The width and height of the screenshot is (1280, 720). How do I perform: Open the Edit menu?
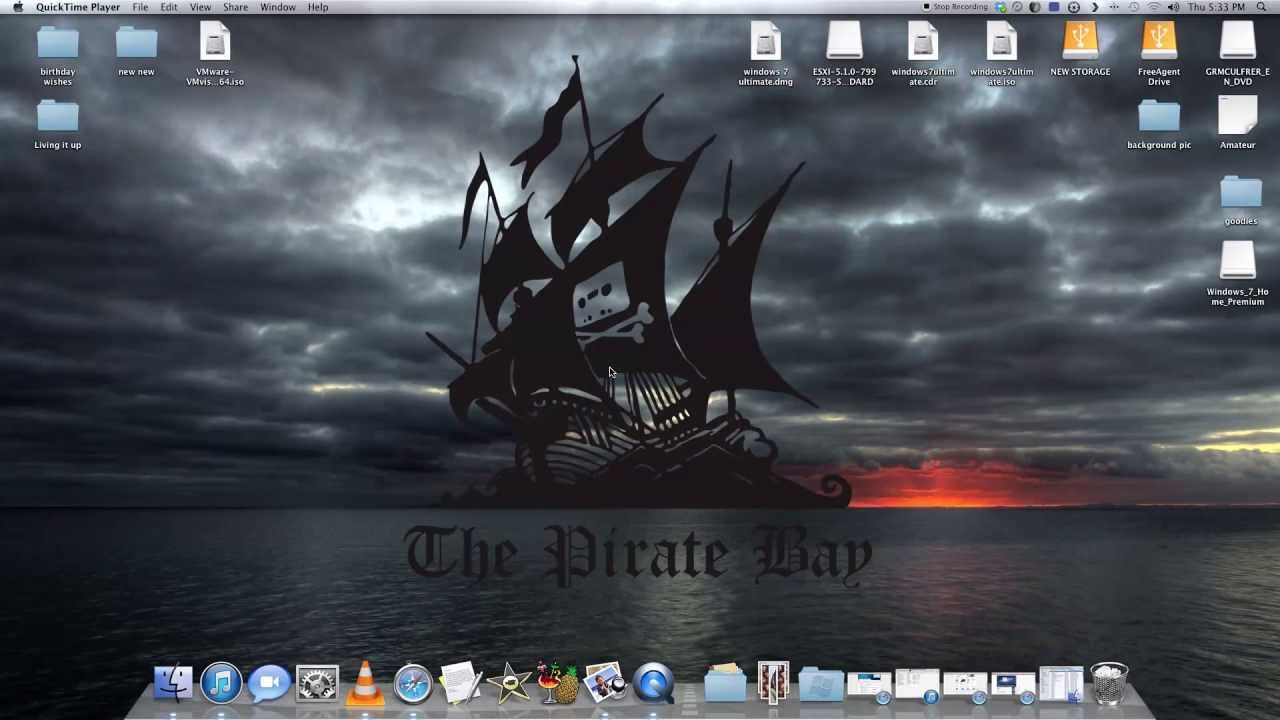pos(169,7)
